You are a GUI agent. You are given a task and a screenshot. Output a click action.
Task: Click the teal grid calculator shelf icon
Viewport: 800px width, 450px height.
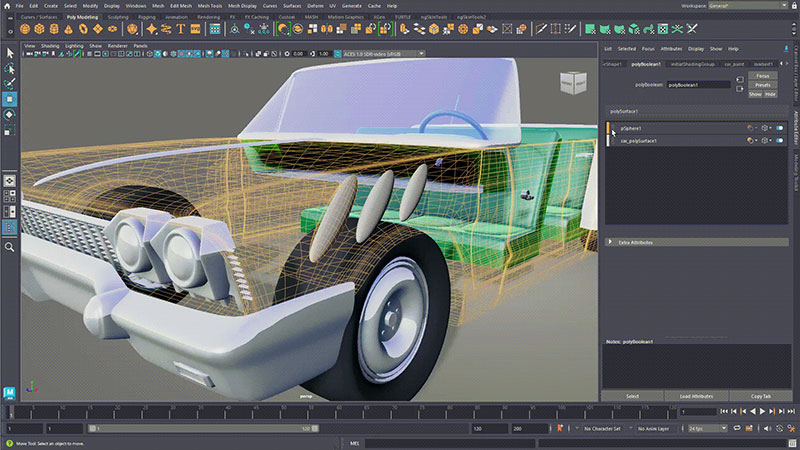[x=215, y=29]
